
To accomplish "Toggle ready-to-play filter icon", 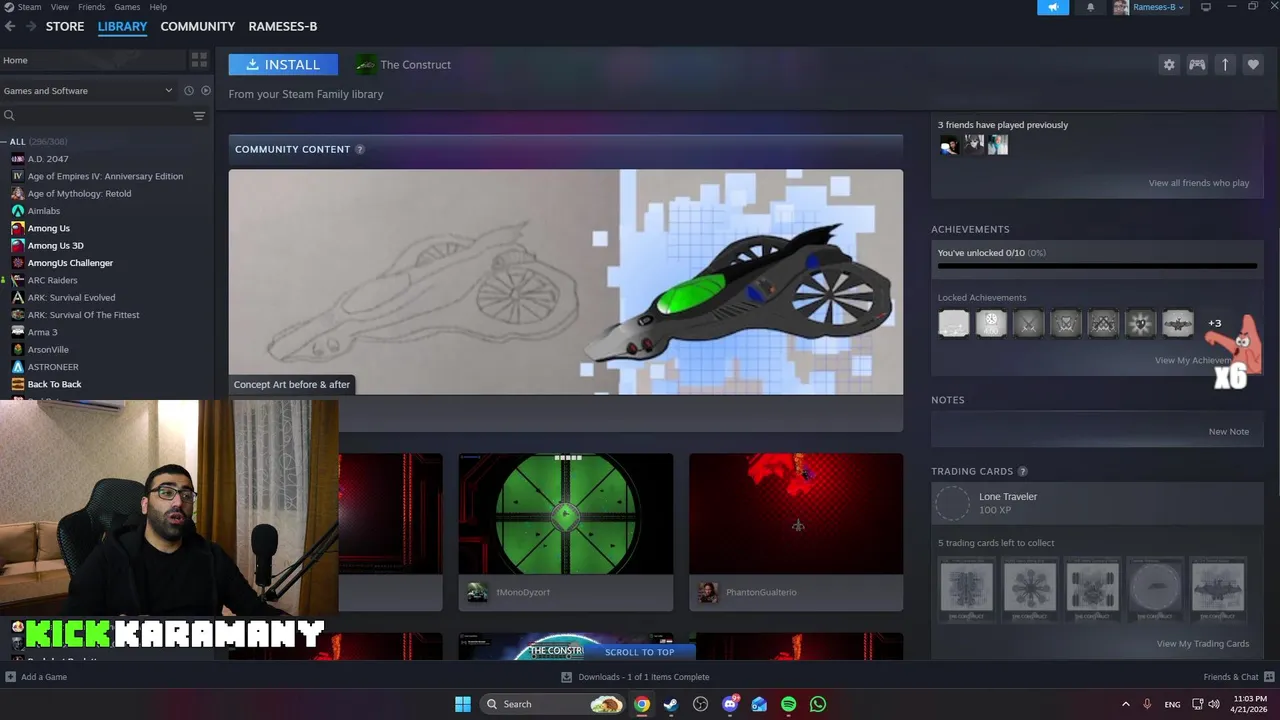I will 206,91.
